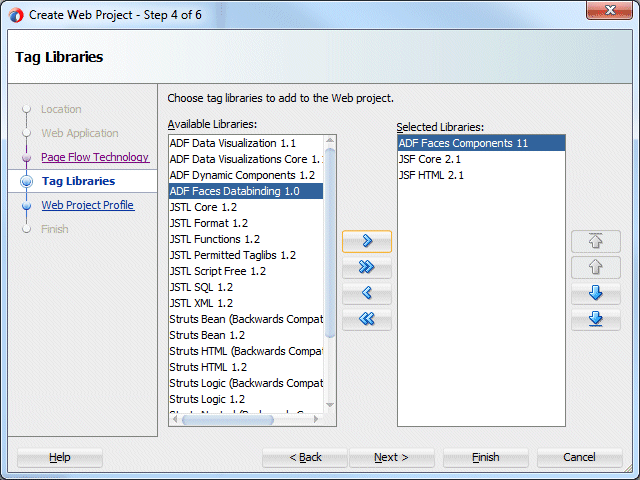This screenshot has width=640, height=480.
Task: Select JSF Core 2.1 in Selected Libraries
Action: pyautogui.click(x=481, y=159)
